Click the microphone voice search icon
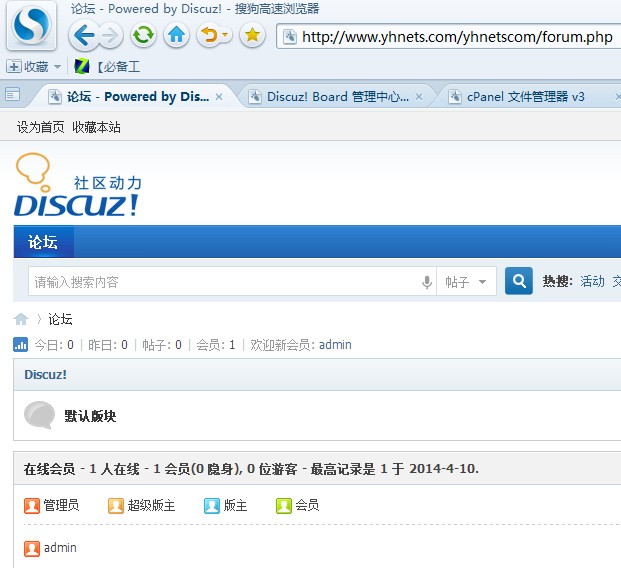The image size is (621, 568). click(427, 282)
